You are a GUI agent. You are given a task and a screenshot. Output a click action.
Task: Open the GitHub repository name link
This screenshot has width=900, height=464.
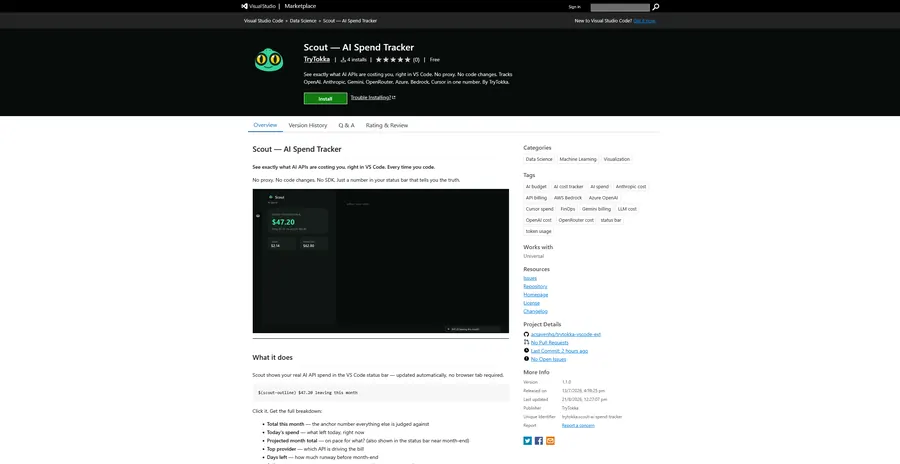point(566,334)
